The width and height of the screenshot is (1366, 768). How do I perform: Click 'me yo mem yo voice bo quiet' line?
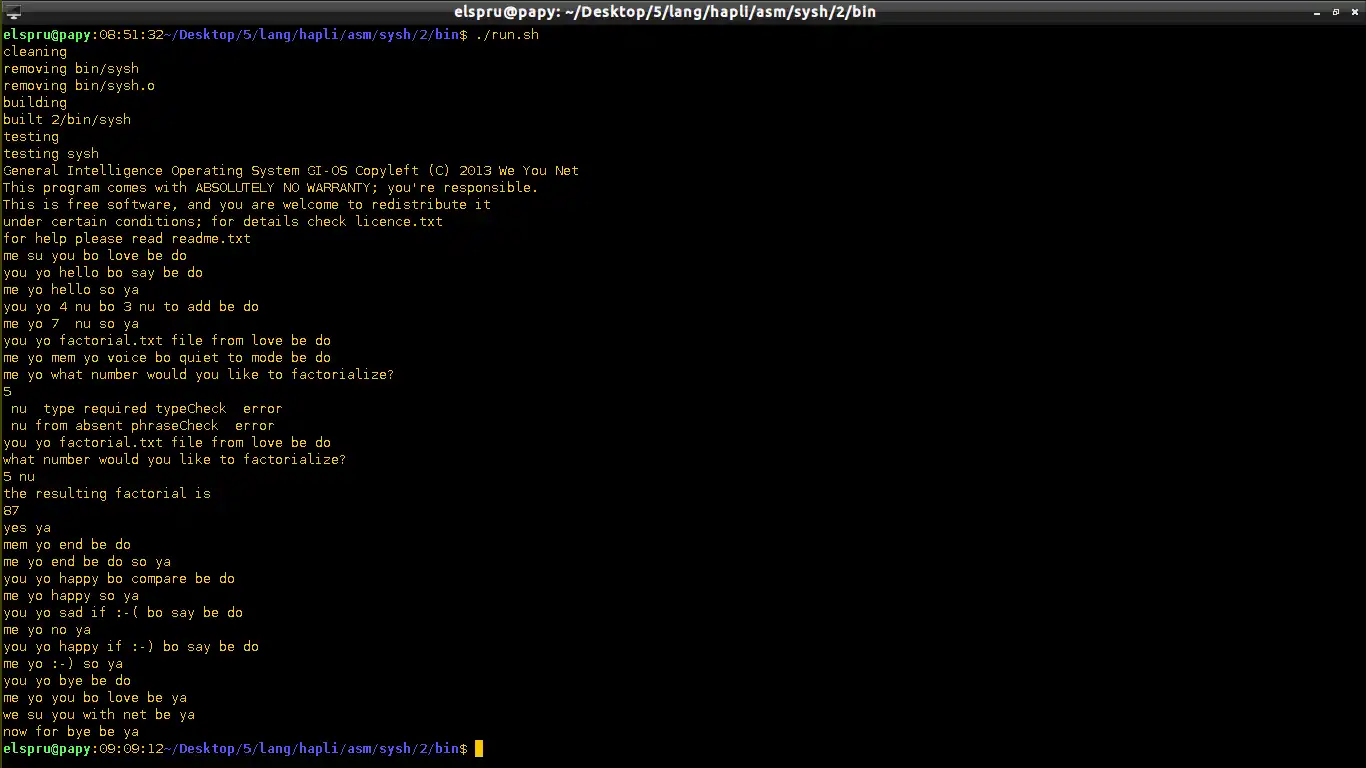pos(167,358)
